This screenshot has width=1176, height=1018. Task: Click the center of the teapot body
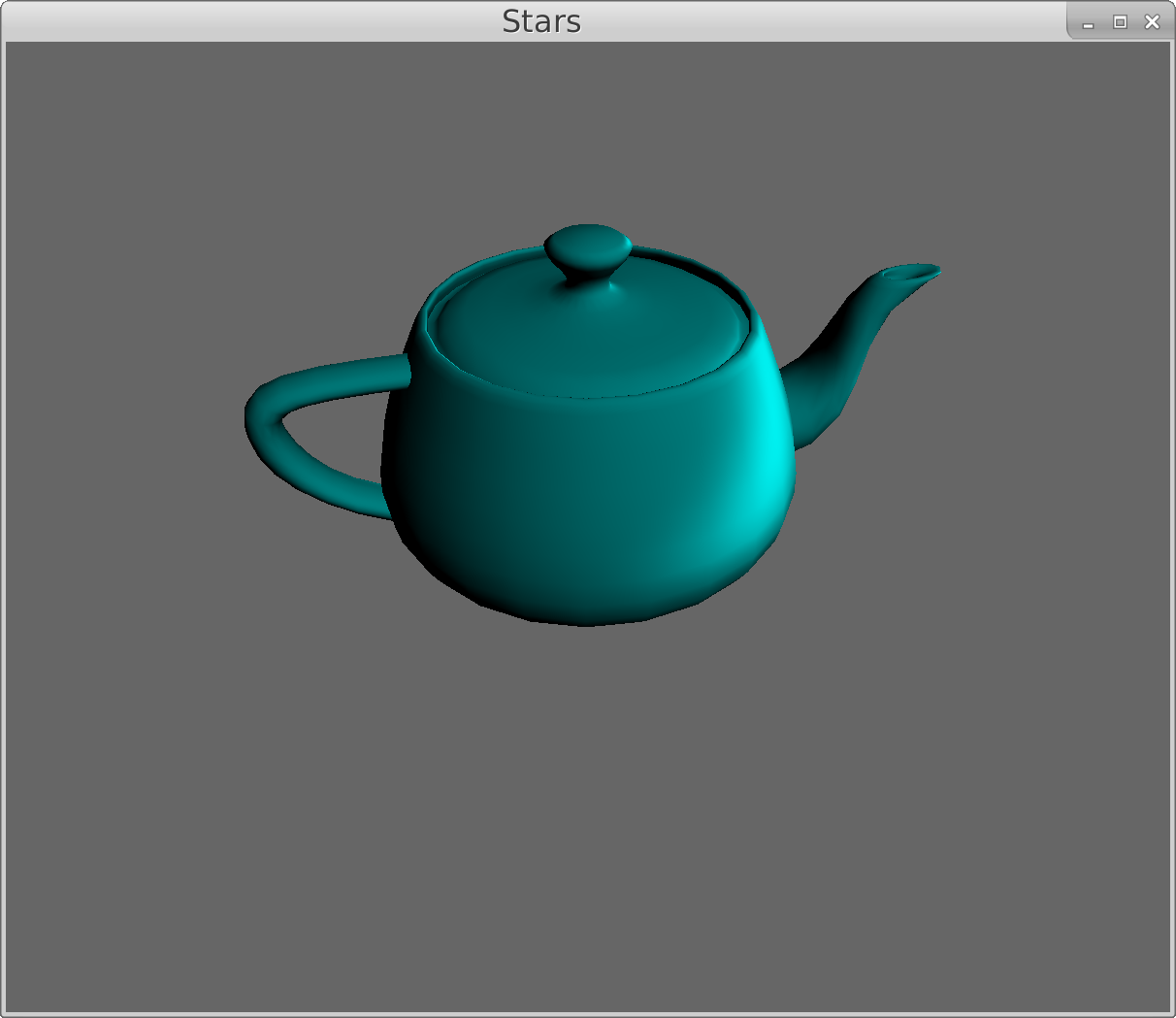(x=587, y=495)
